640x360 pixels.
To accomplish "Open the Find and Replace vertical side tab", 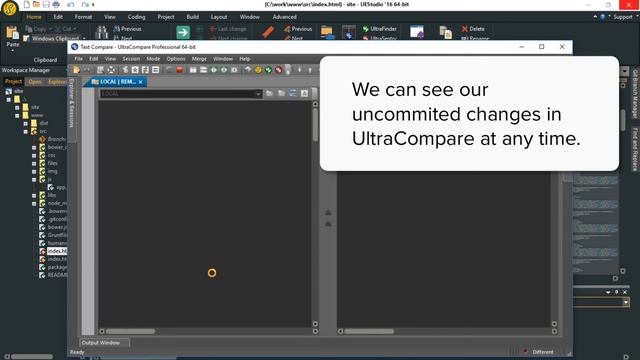I will (x=635, y=149).
